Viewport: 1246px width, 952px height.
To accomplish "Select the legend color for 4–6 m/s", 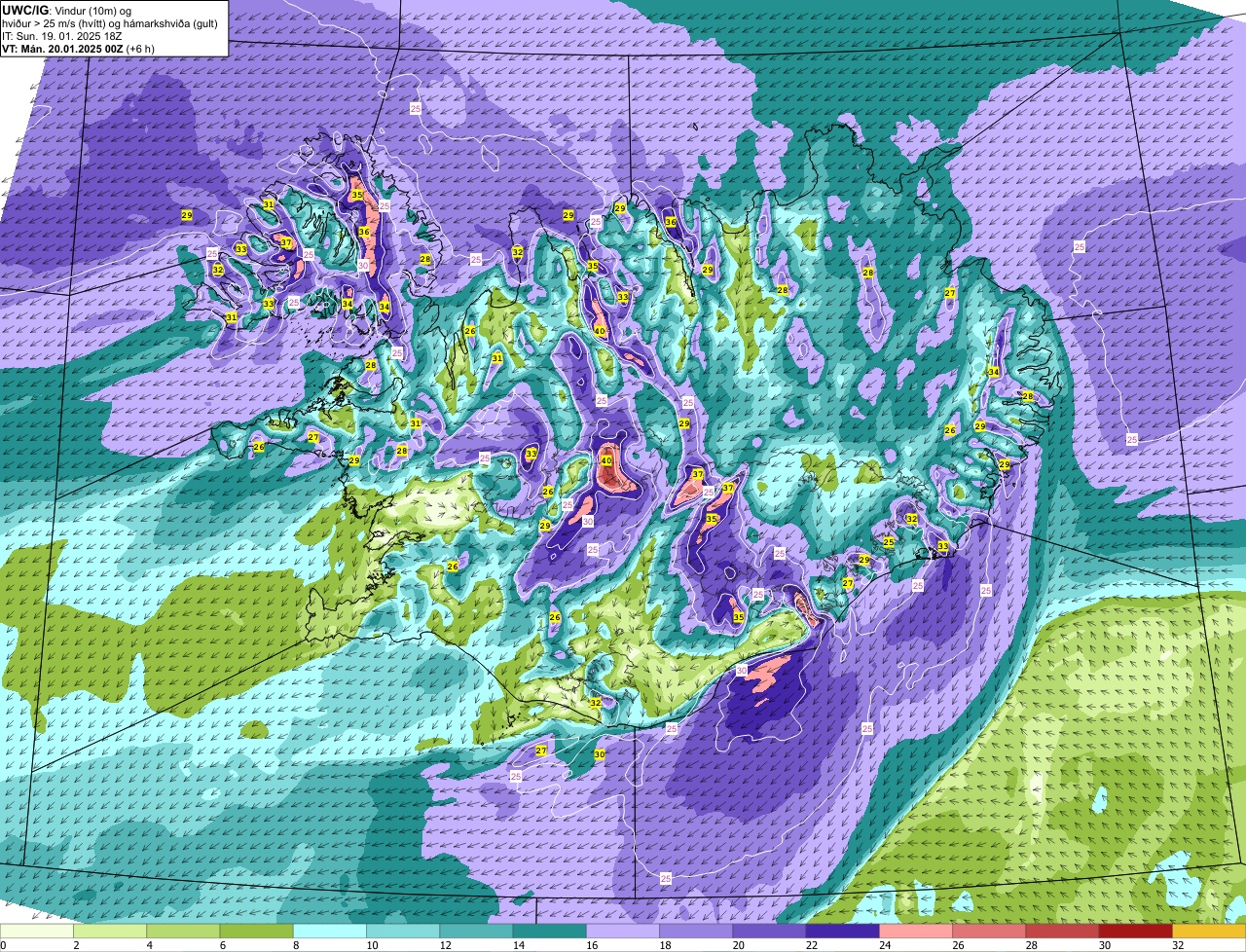I will (183, 932).
